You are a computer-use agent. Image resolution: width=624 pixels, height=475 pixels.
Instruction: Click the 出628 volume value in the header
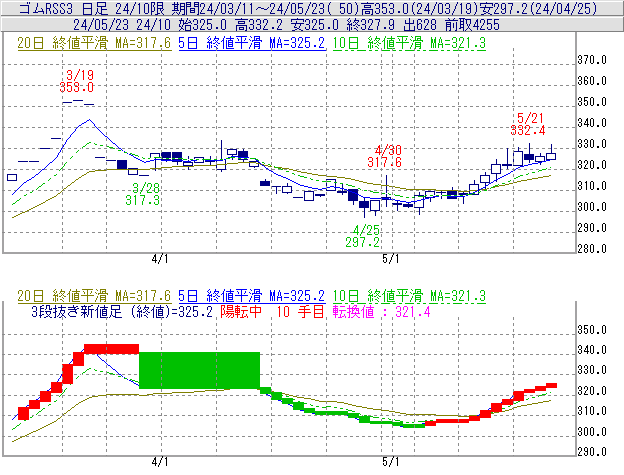pyautogui.click(x=420, y=25)
